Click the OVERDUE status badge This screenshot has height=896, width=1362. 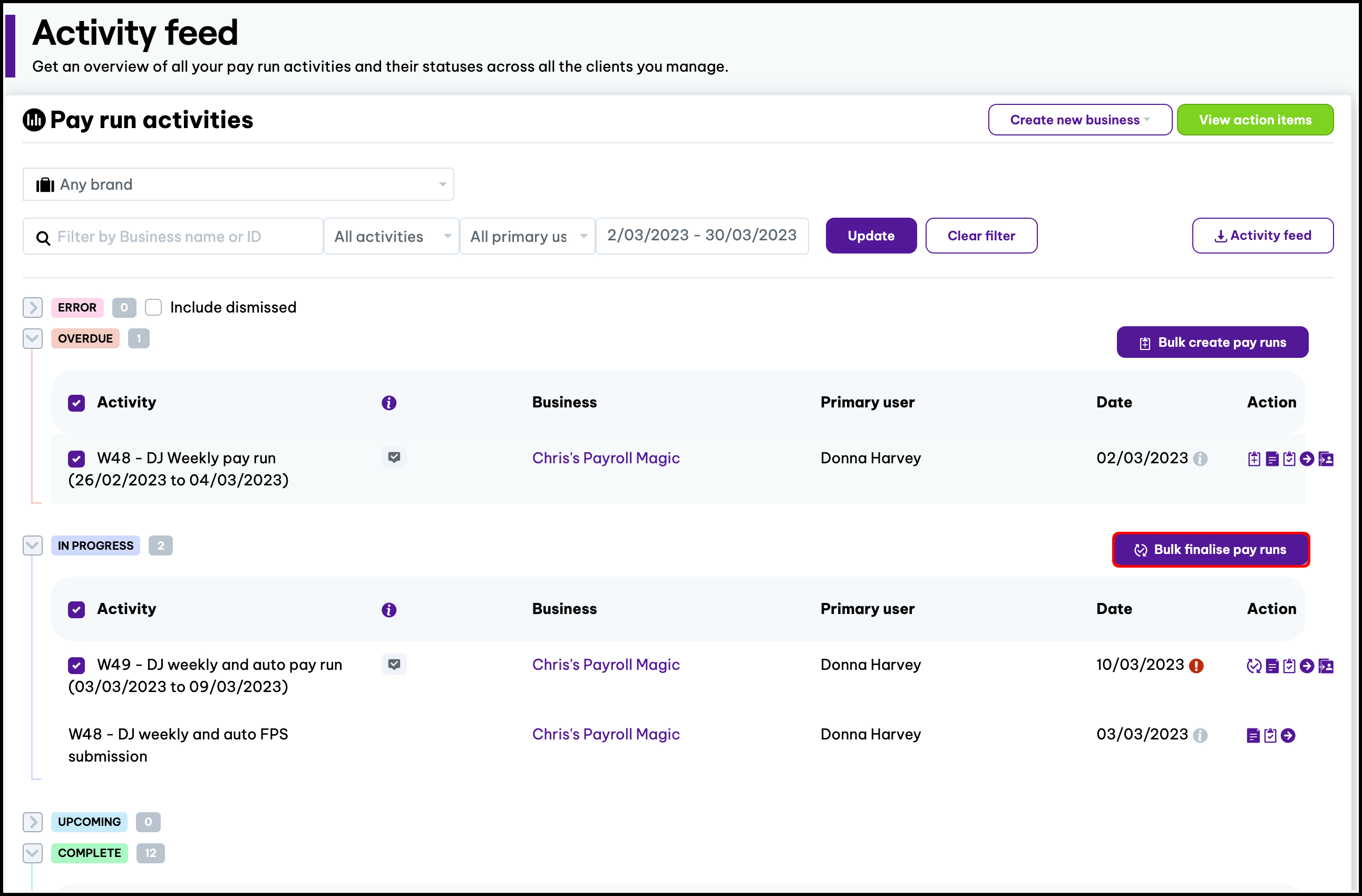[85, 338]
